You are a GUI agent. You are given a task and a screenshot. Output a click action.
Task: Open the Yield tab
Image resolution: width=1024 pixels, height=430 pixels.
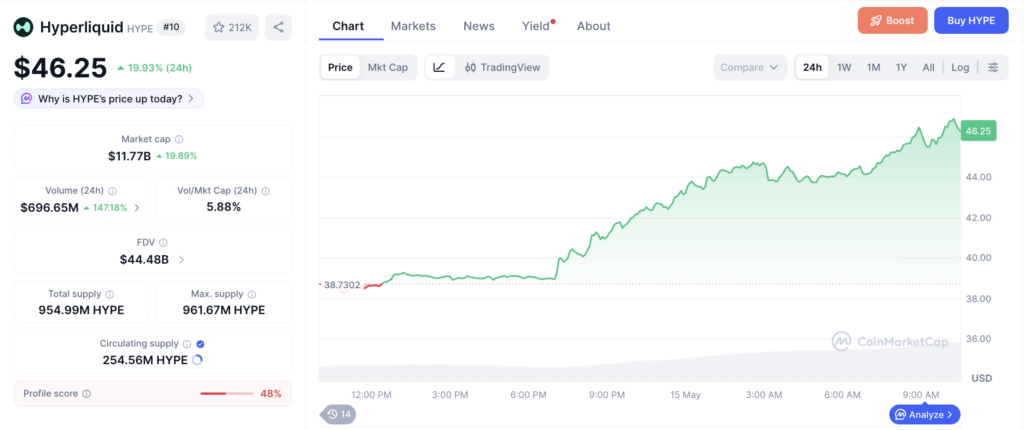536,26
